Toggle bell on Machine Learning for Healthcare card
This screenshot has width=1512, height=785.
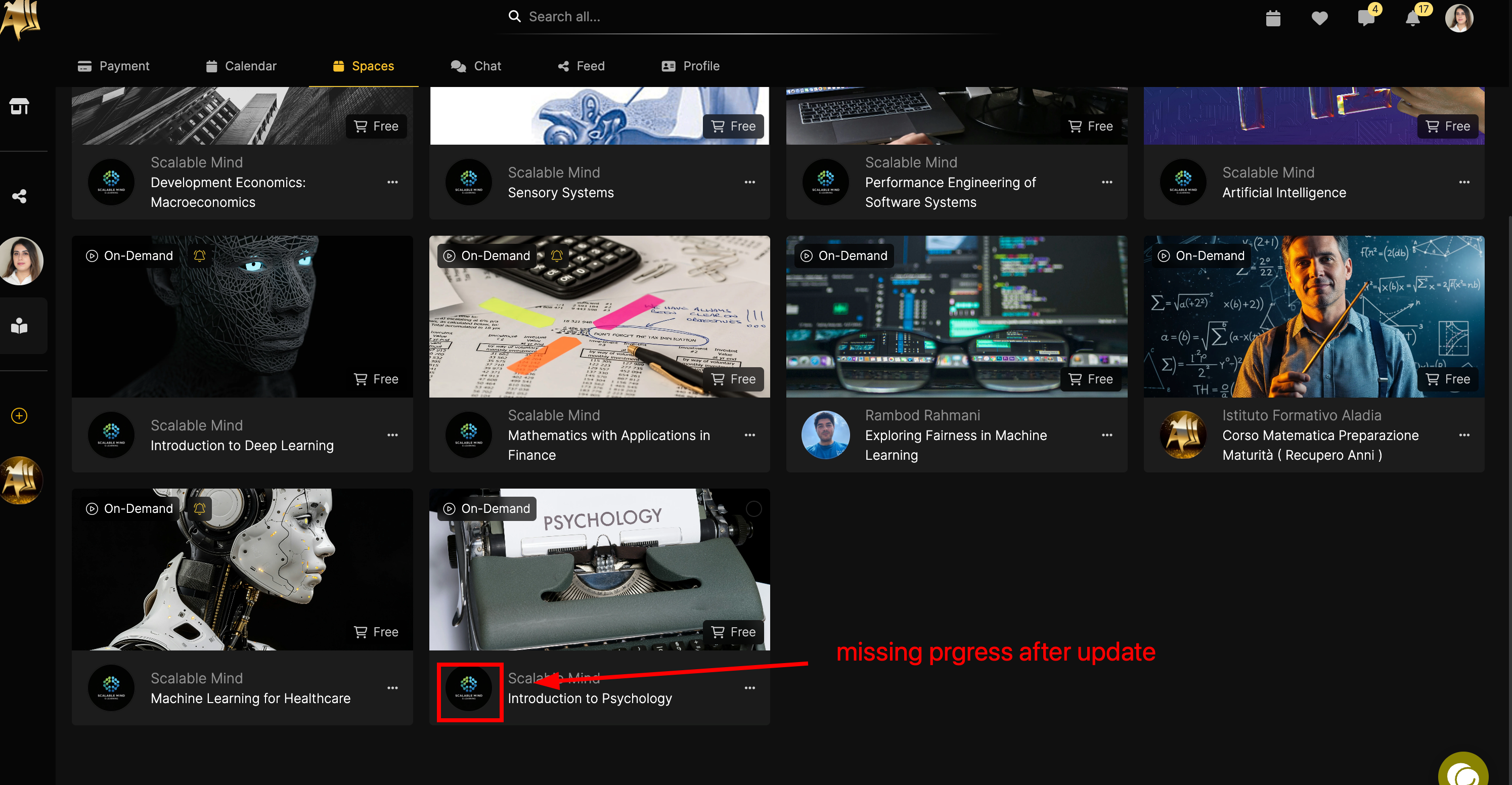click(200, 508)
